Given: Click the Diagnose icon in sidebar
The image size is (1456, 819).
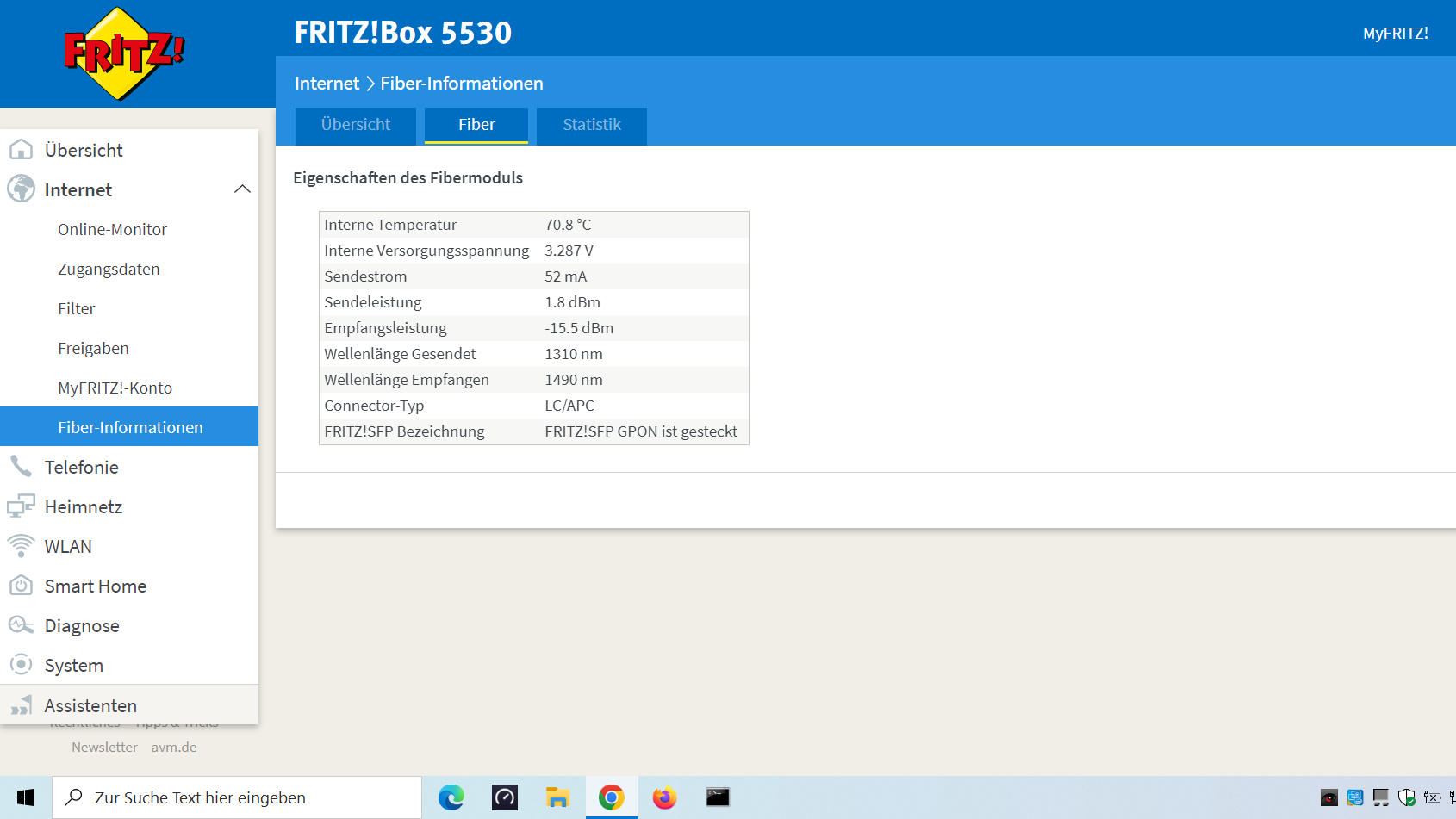Looking at the screenshot, I should pos(21,625).
